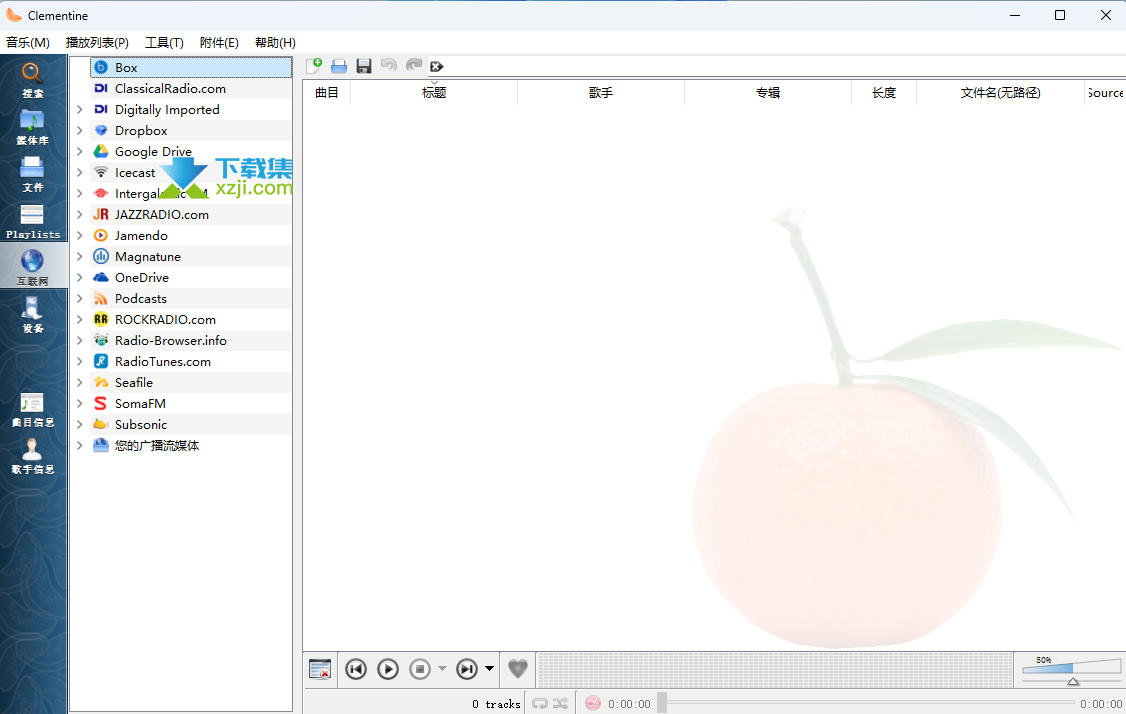Open the 帮助(H) menu
Screen dimensions: 1126x714
[275, 42]
